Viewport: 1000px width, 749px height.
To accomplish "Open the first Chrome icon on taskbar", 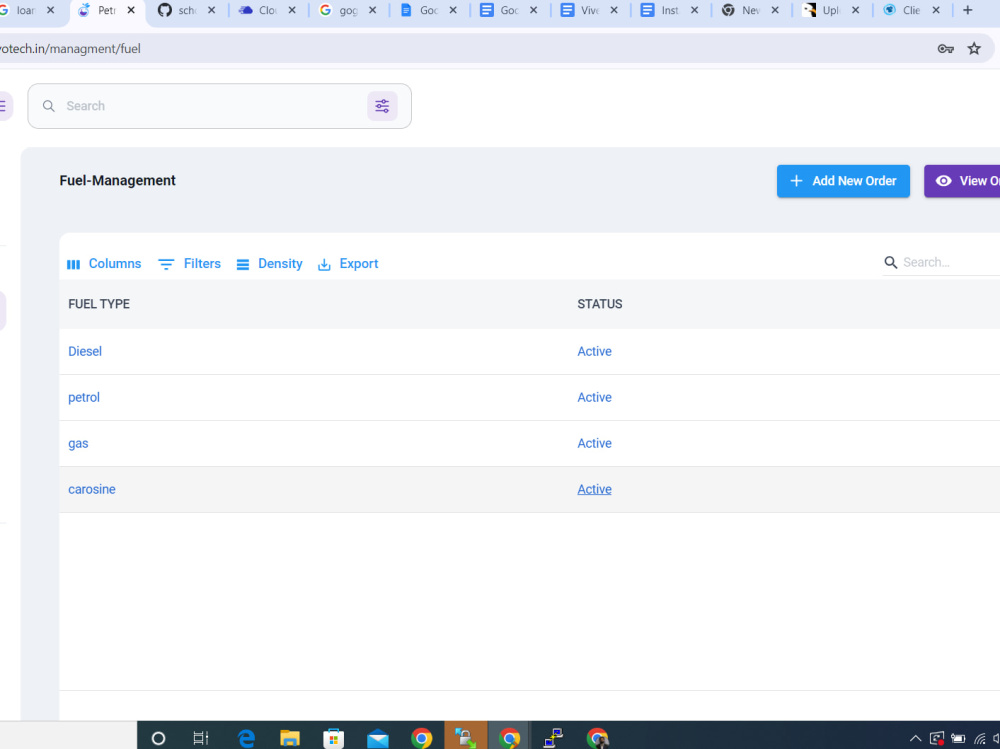I will pyautogui.click(x=422, y=738).
